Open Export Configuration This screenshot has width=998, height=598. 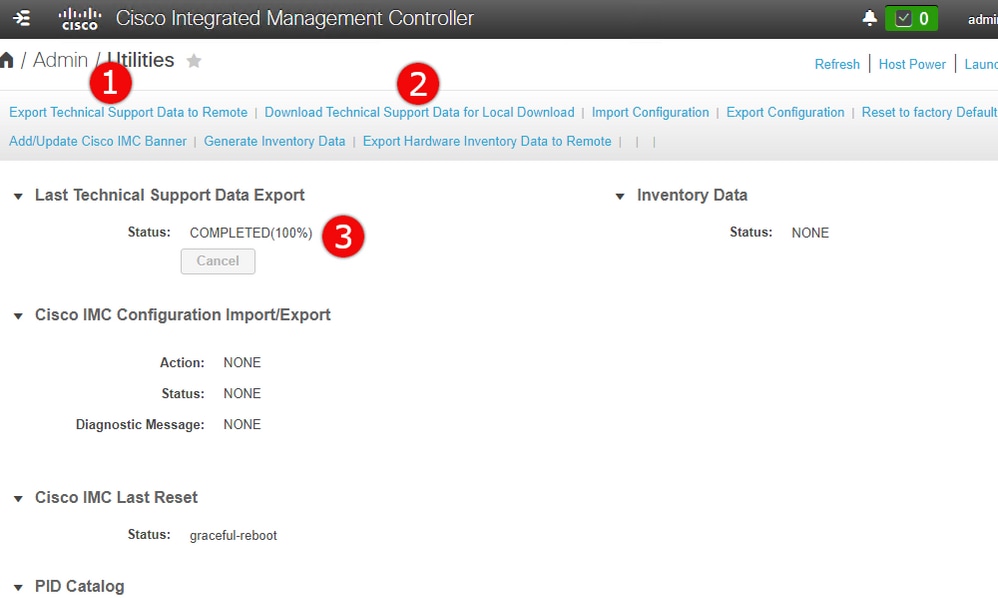[785, 112]
